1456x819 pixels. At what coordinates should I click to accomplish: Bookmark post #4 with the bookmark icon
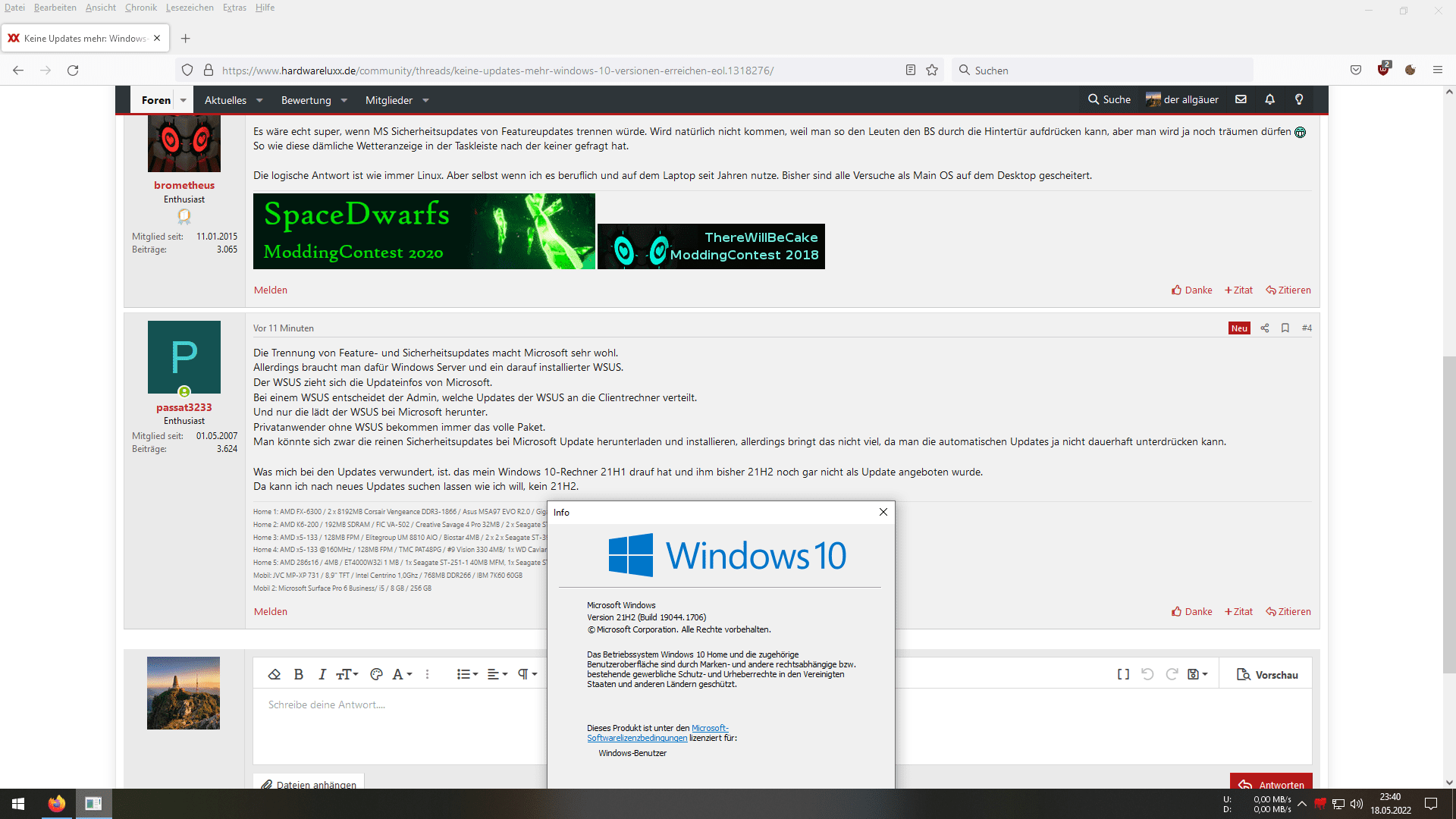(1285, 328)
